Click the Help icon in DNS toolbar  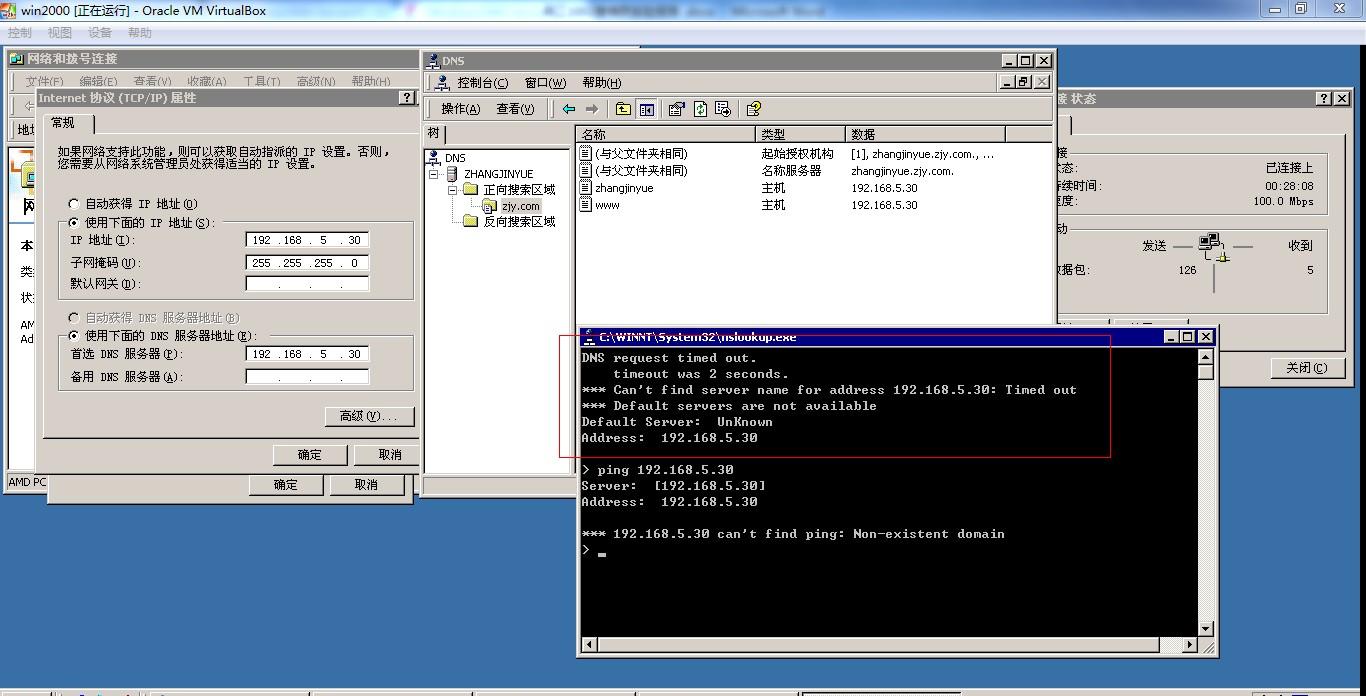(754, 109)
